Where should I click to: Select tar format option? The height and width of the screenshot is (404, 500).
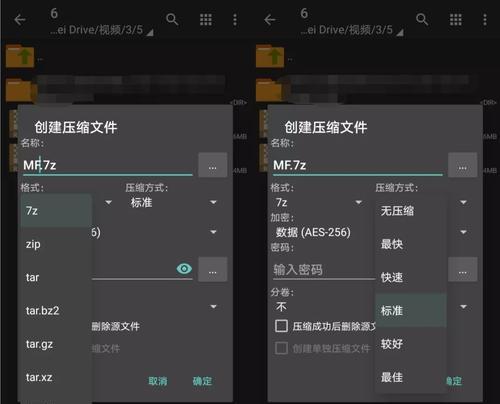coord(56,277)
